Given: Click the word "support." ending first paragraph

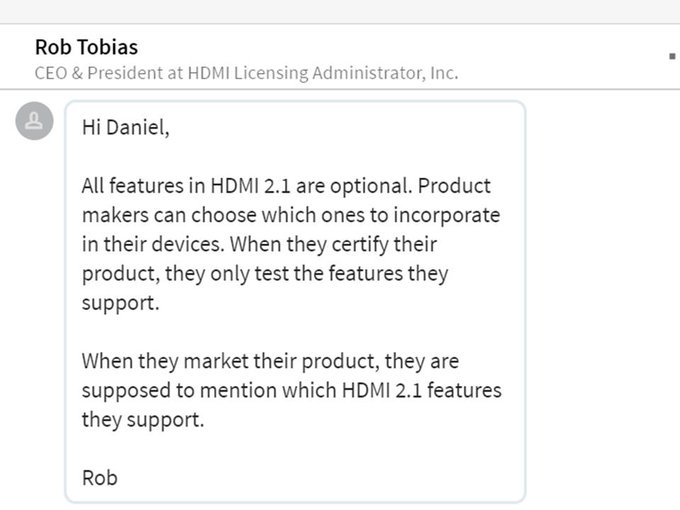Looking at the screenshot, I should click(x=120, y=303).
